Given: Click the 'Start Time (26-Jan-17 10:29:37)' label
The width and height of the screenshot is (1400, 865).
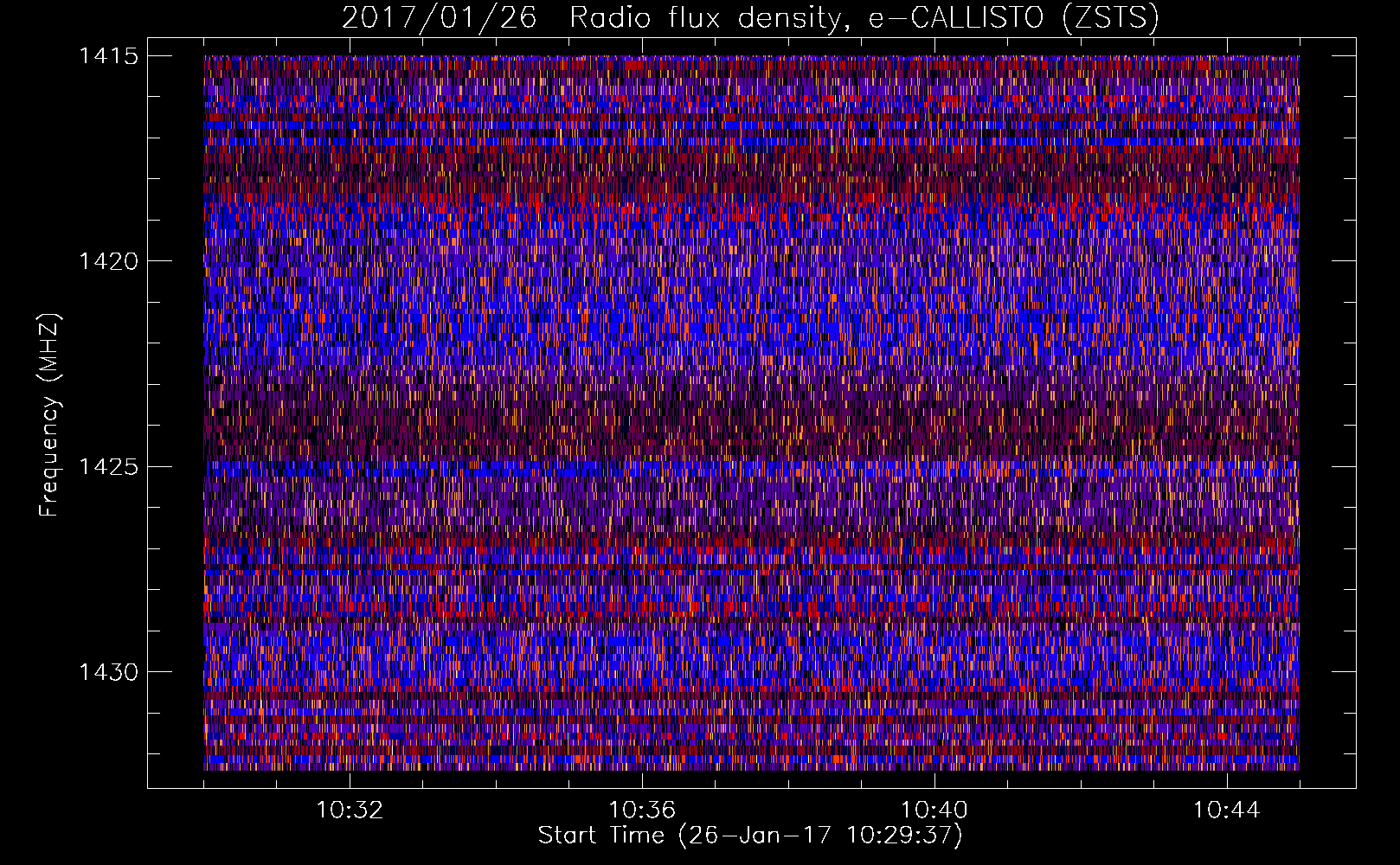Looking at the screenshot, I should (x=750, y=836).
